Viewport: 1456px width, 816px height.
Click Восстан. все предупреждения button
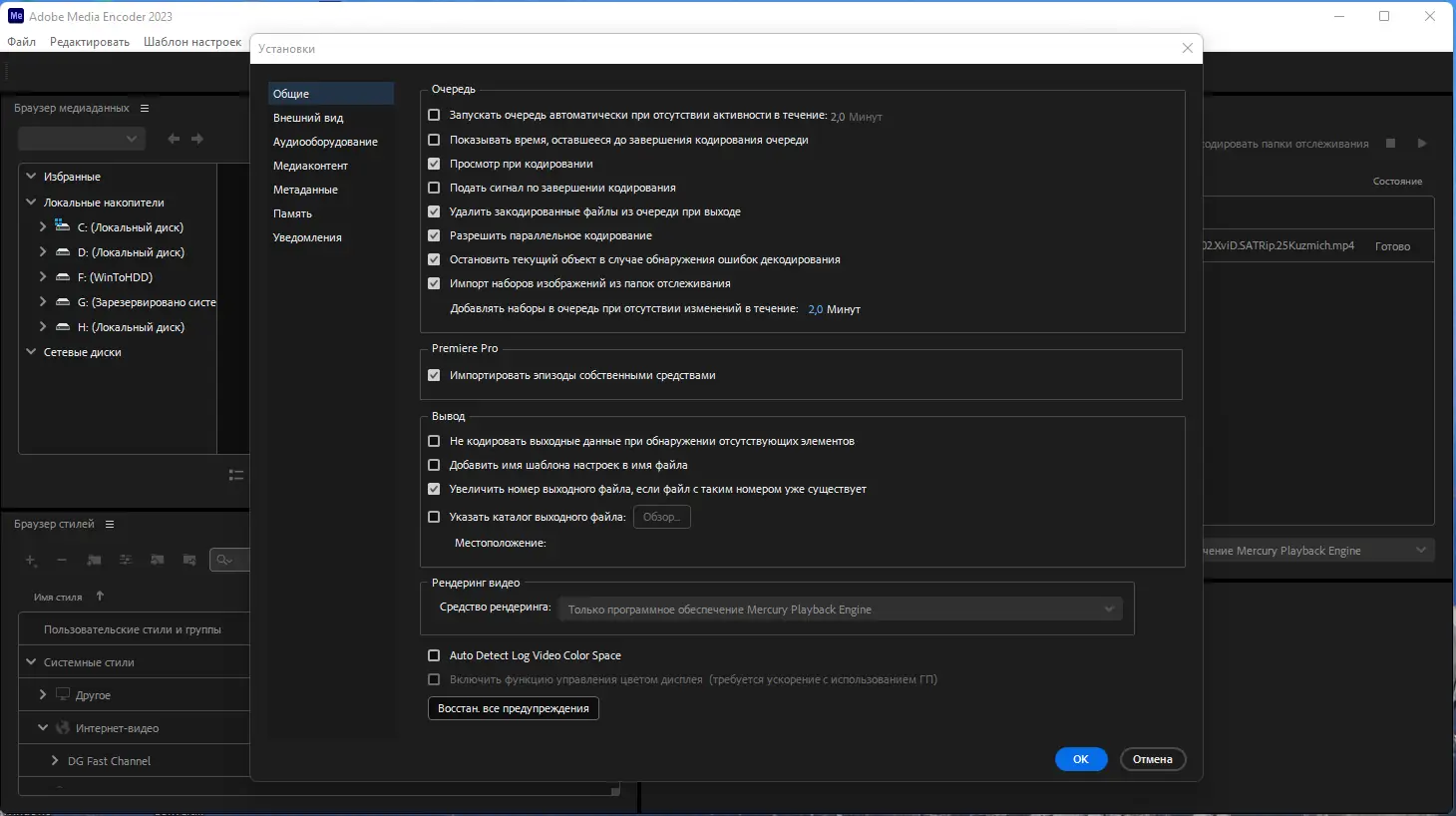point(513,708)
